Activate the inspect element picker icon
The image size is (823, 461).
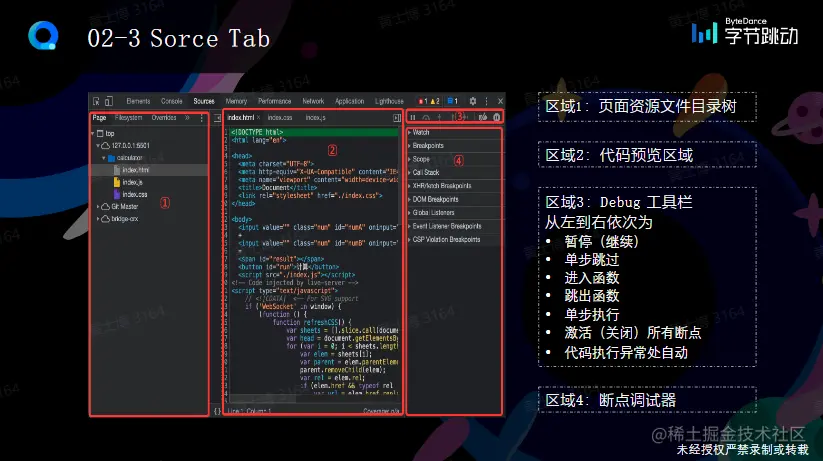coord(96,101)
